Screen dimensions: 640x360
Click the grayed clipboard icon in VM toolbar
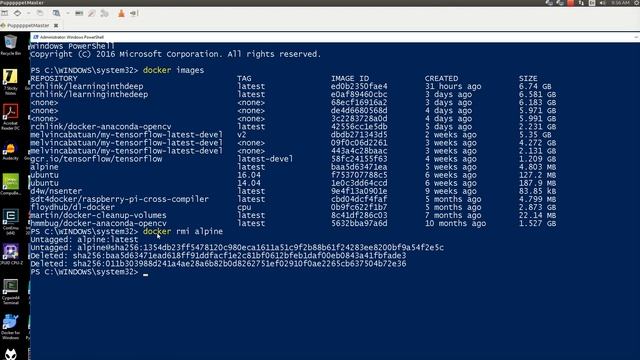coord(40,13)
